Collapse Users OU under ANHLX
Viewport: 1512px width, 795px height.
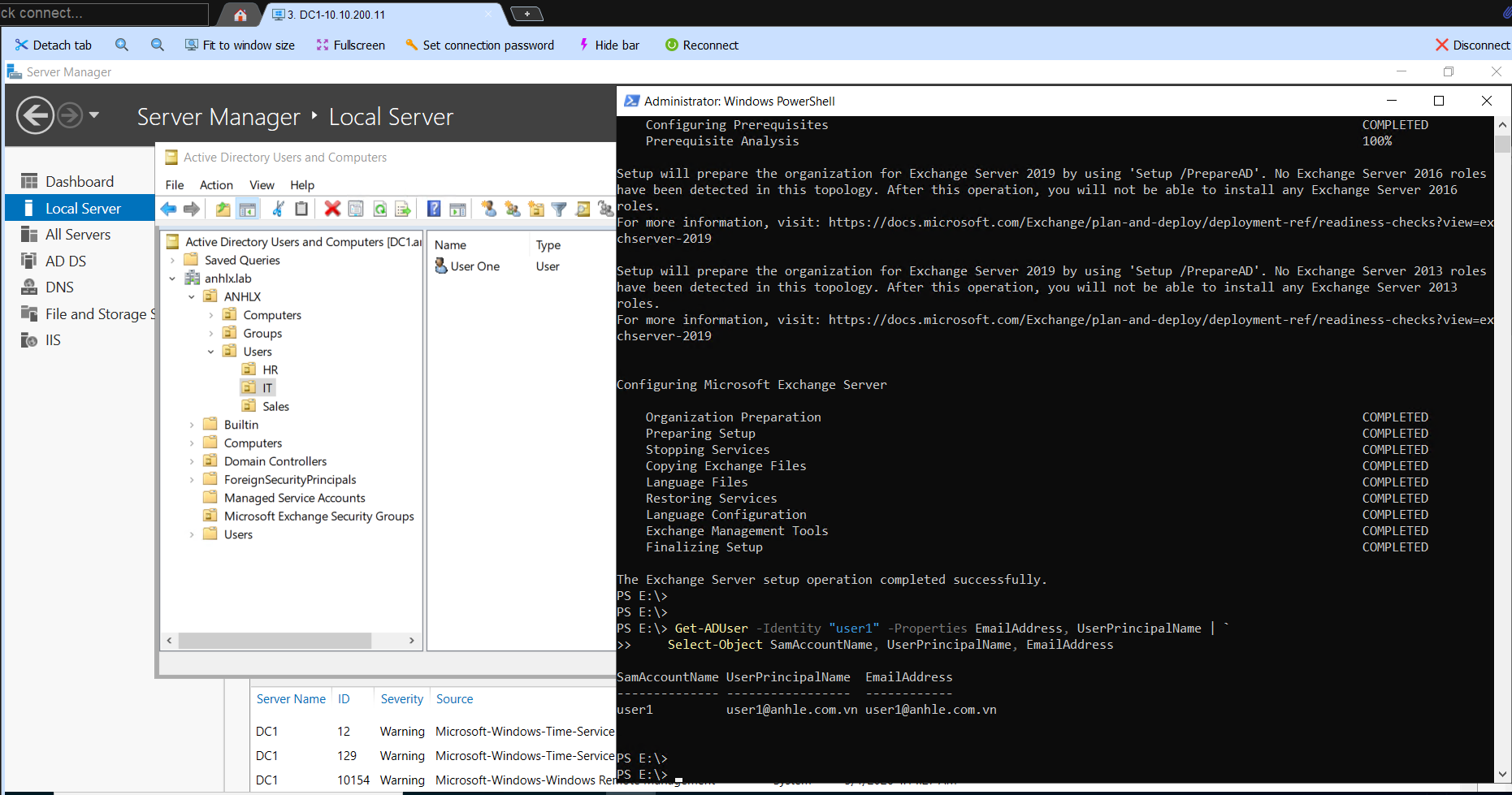(211, 352)
